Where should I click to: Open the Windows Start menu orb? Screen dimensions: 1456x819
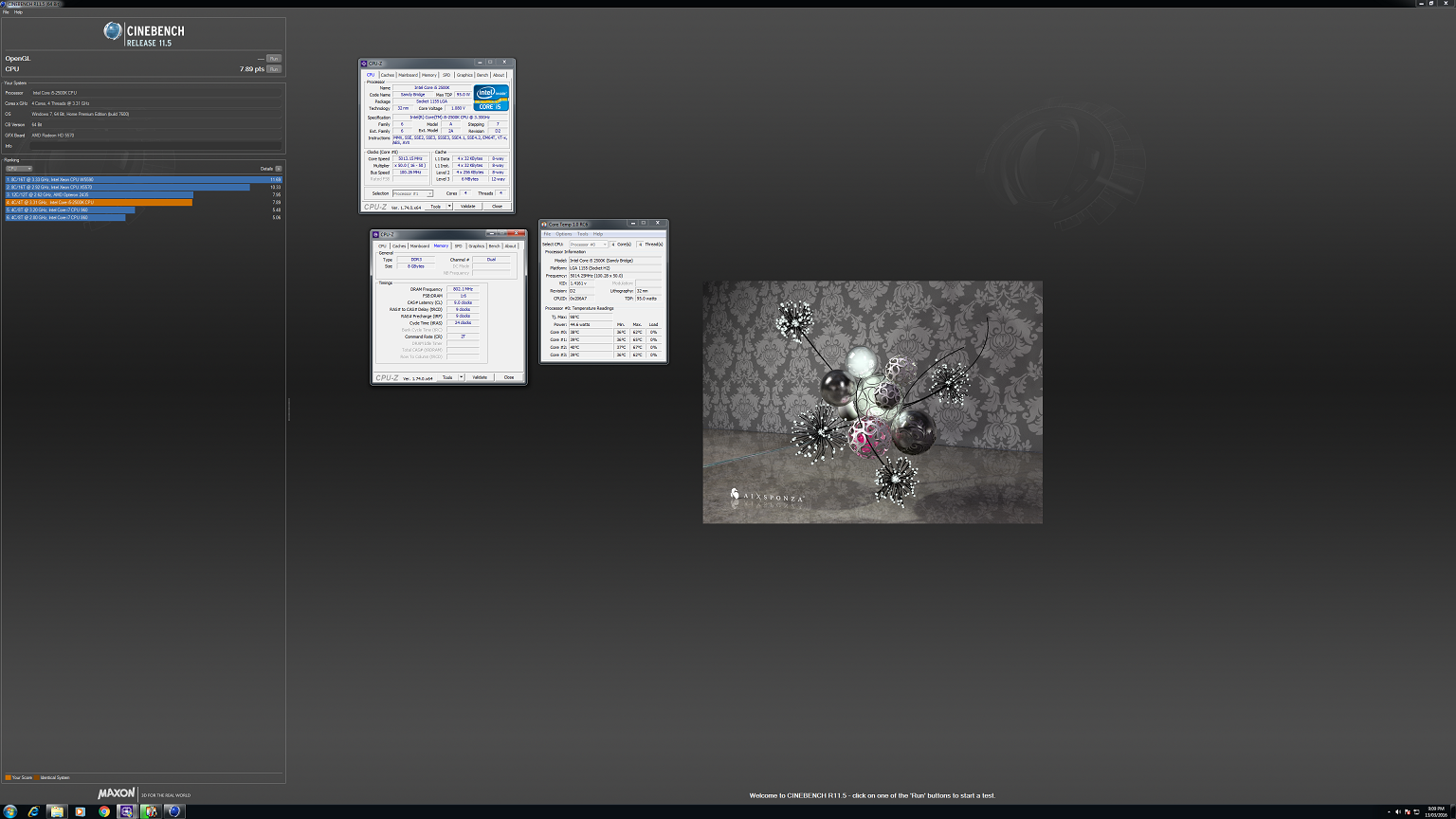(x=9, y=811)
